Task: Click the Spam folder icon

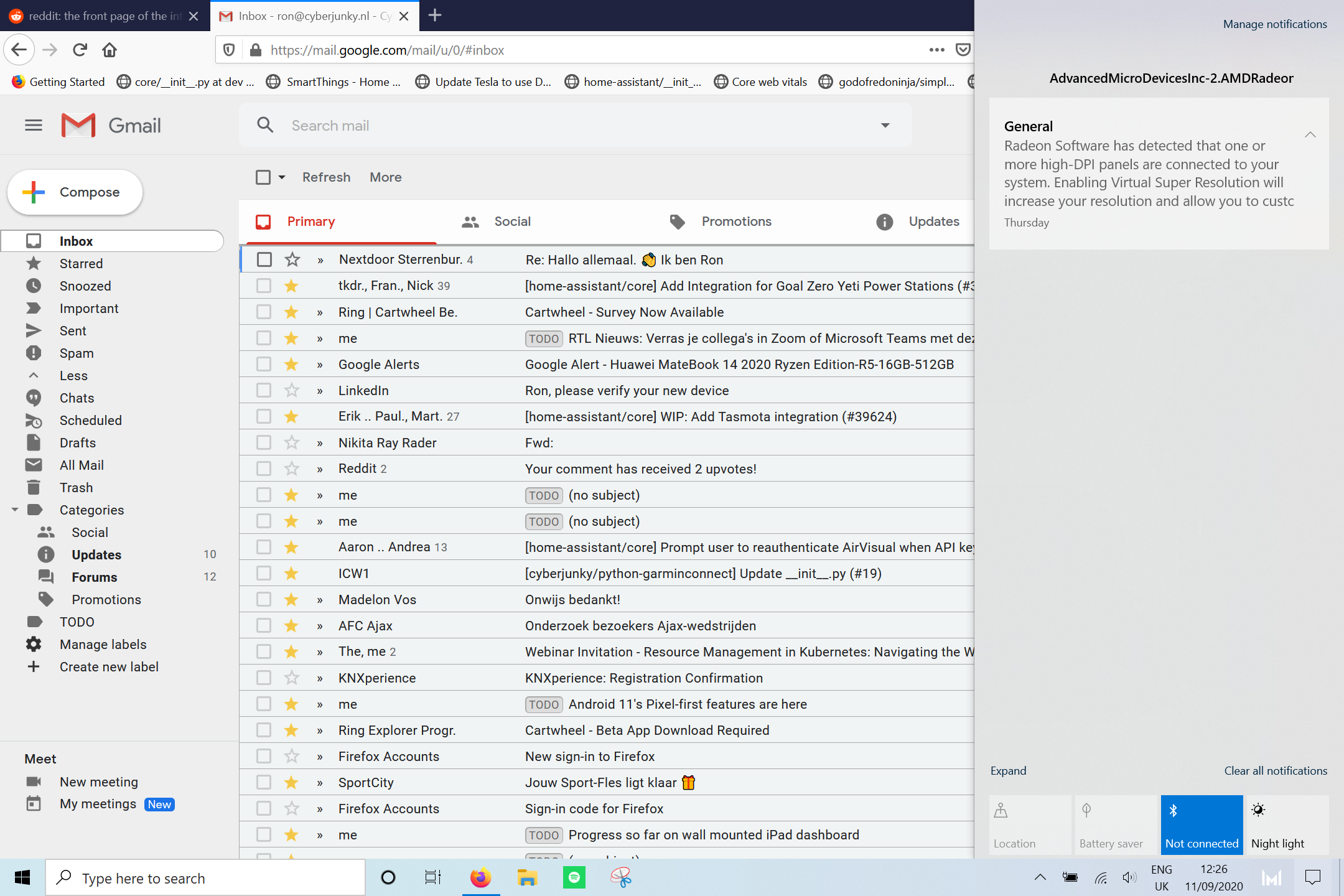Action: 34,353
